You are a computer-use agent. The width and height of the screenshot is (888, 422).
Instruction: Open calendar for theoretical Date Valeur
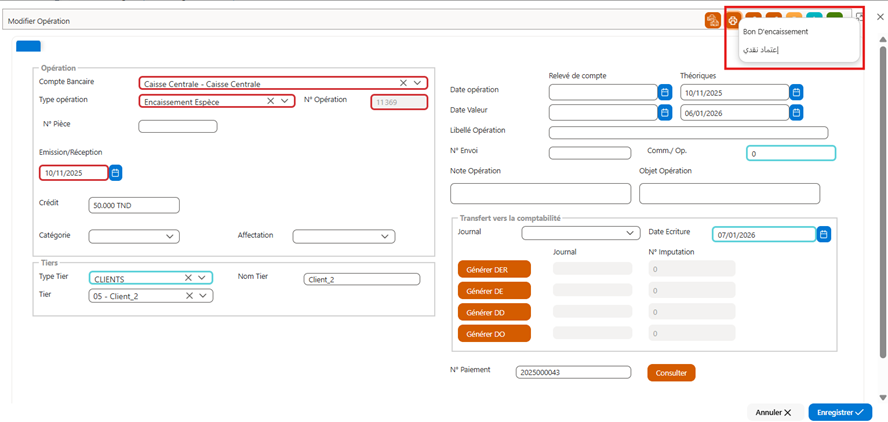[x=796, y=113]
